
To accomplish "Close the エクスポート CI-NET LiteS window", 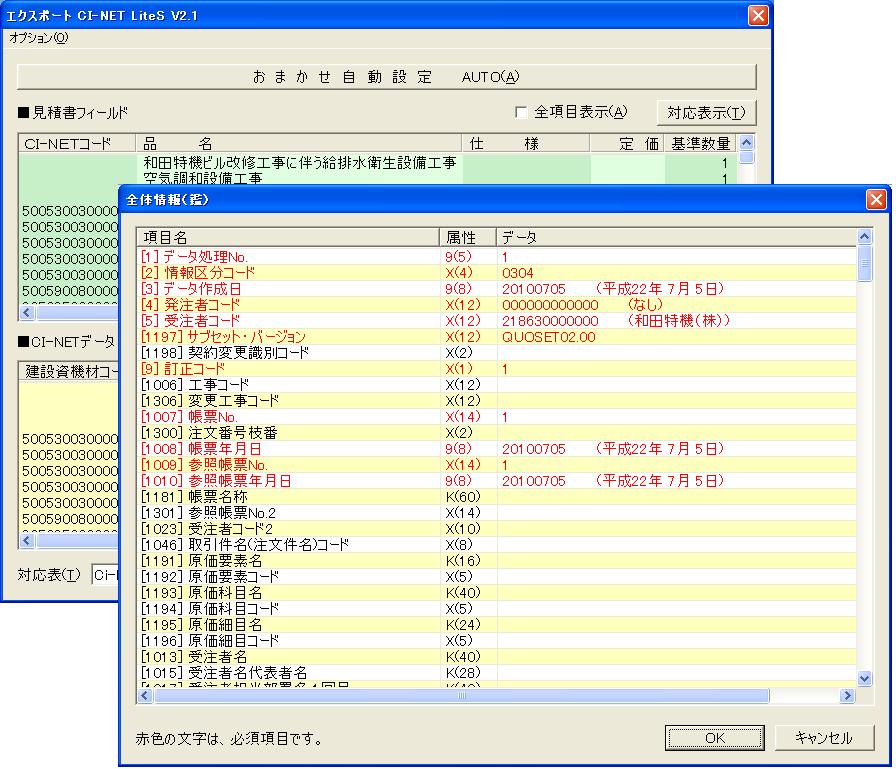I will (758, 16).
